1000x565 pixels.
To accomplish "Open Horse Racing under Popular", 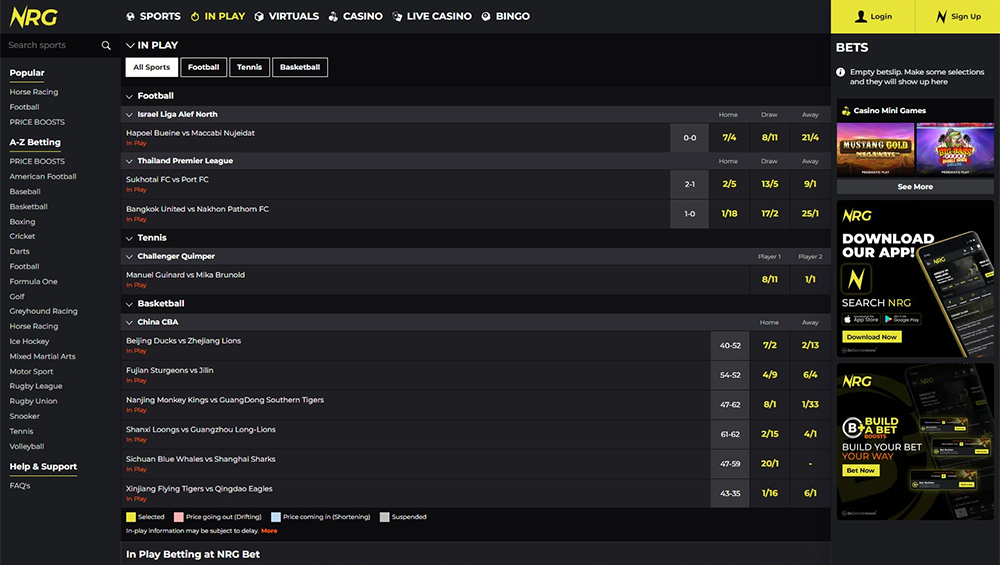I will pos(34,92).
